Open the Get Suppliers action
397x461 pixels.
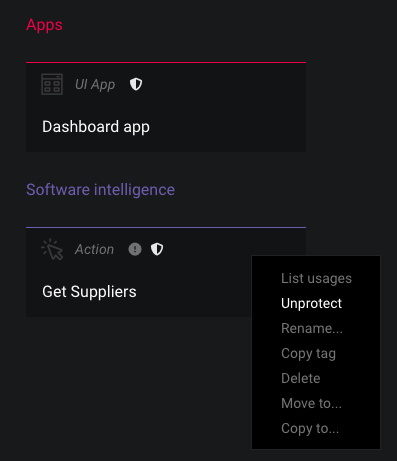pos(89,292)
